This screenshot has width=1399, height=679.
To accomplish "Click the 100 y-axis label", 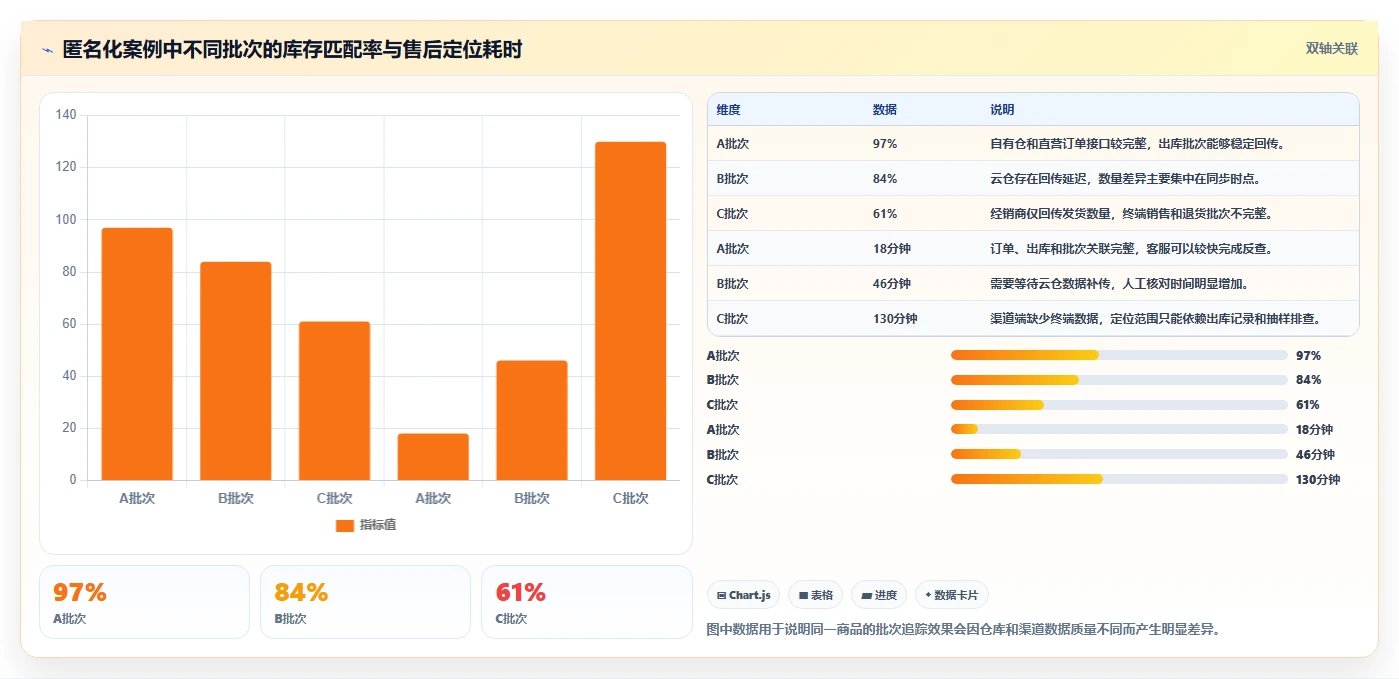I will 66,220.
